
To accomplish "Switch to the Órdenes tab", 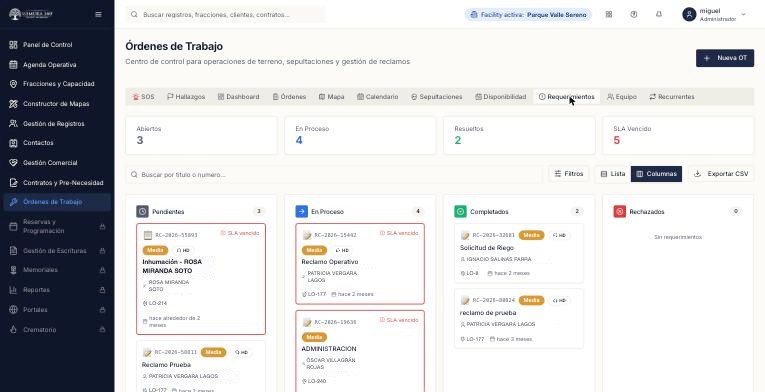I will click(289, 97).
